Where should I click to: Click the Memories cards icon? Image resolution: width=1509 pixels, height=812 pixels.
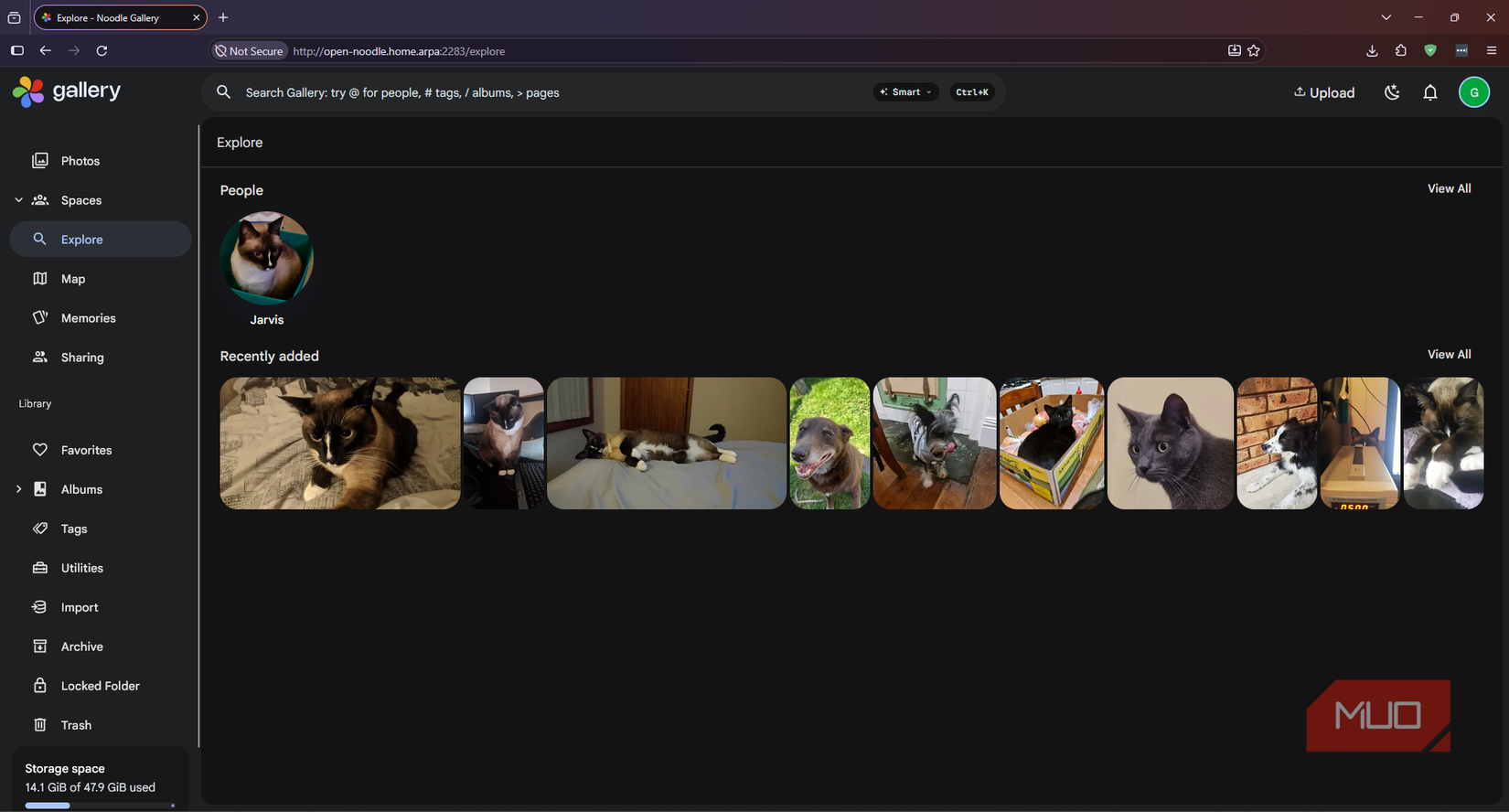40,318
